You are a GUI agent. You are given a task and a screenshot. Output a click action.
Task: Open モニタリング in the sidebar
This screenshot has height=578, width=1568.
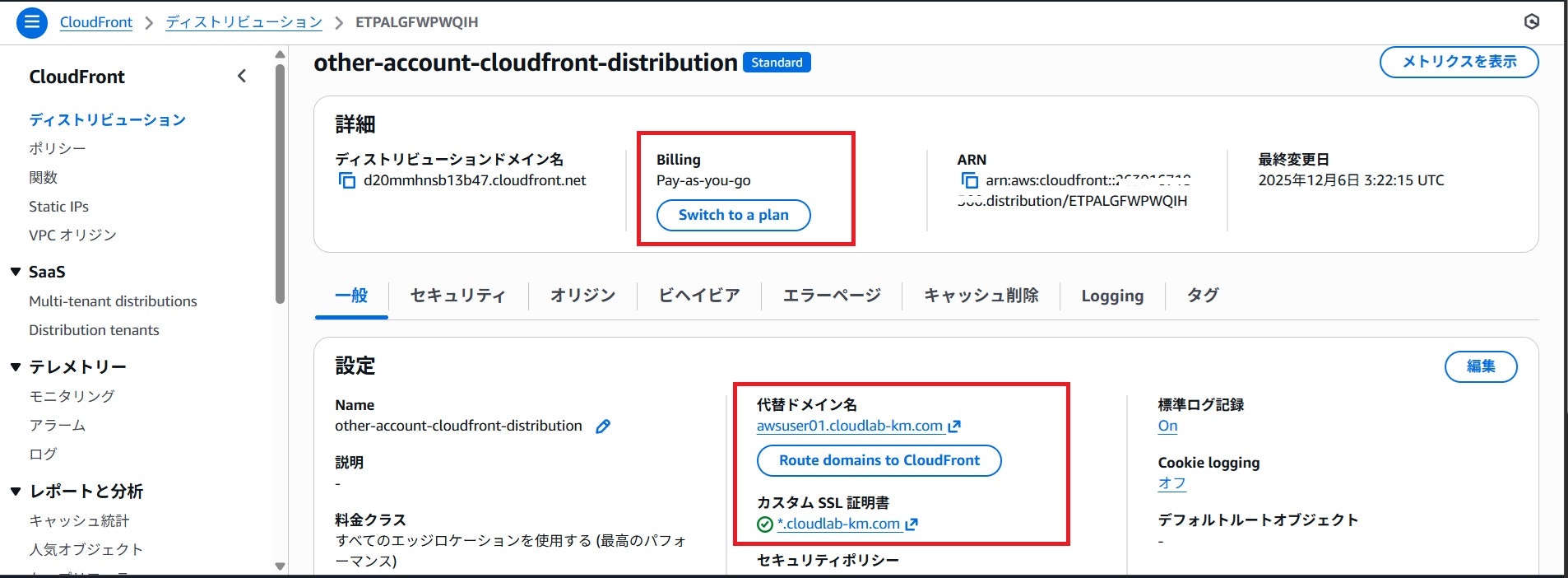tap(72, 396)
